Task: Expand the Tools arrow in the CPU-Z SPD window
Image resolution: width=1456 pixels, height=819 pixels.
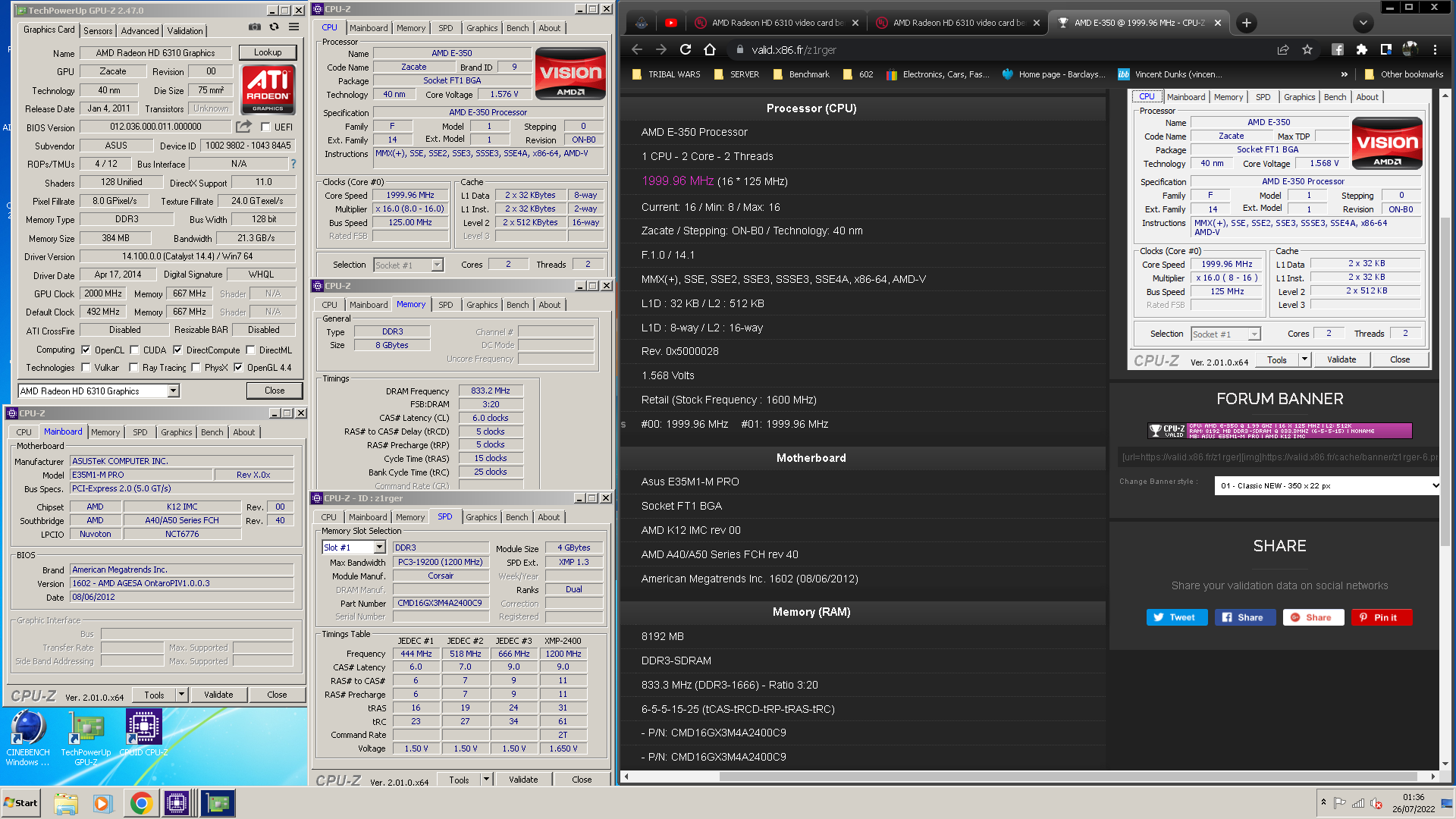Action: tap(487, 780)
